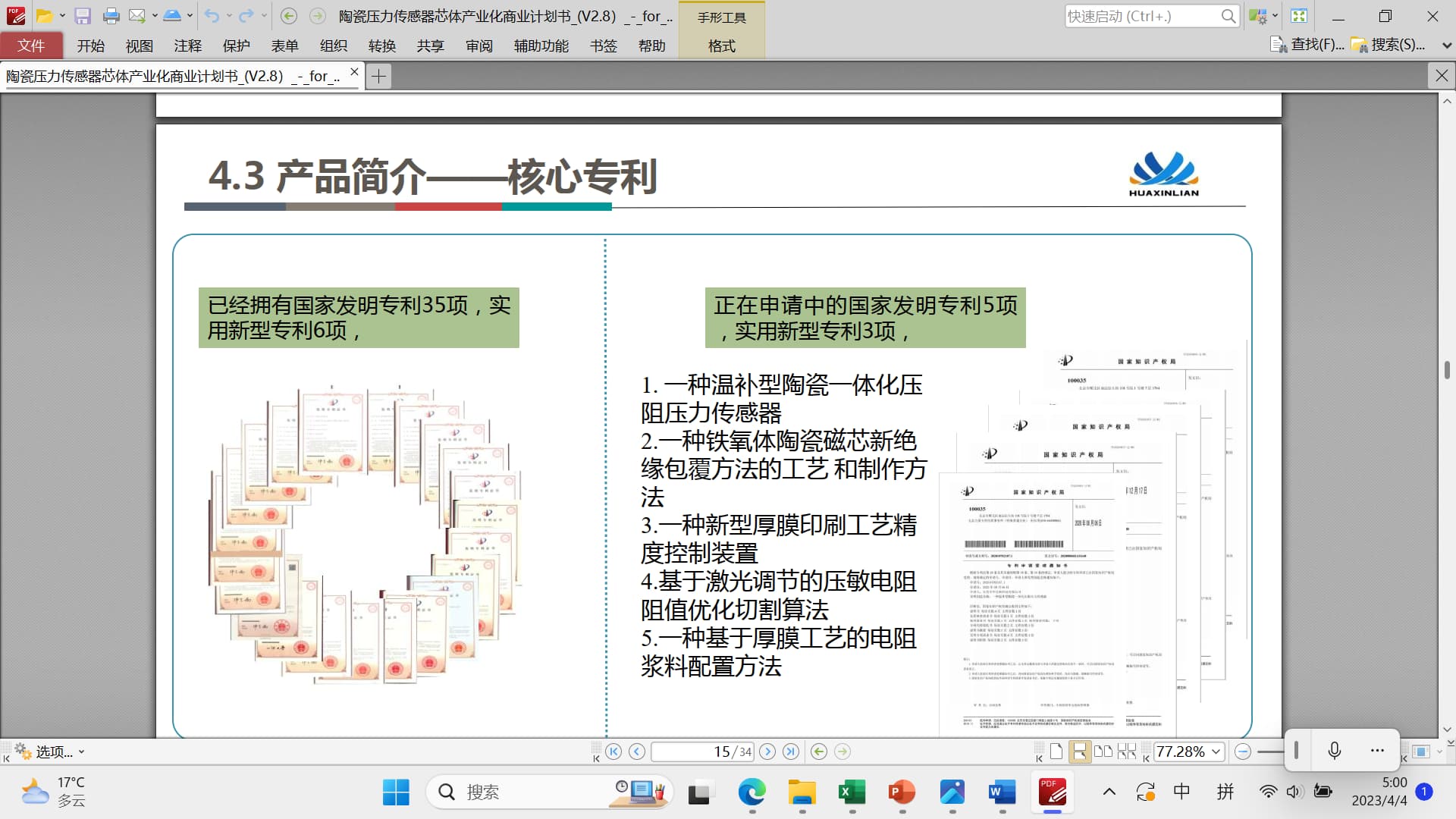The image size is (1456, 819).
Task: Open the 注释 menu tab
Action: [x=187, y=45]
